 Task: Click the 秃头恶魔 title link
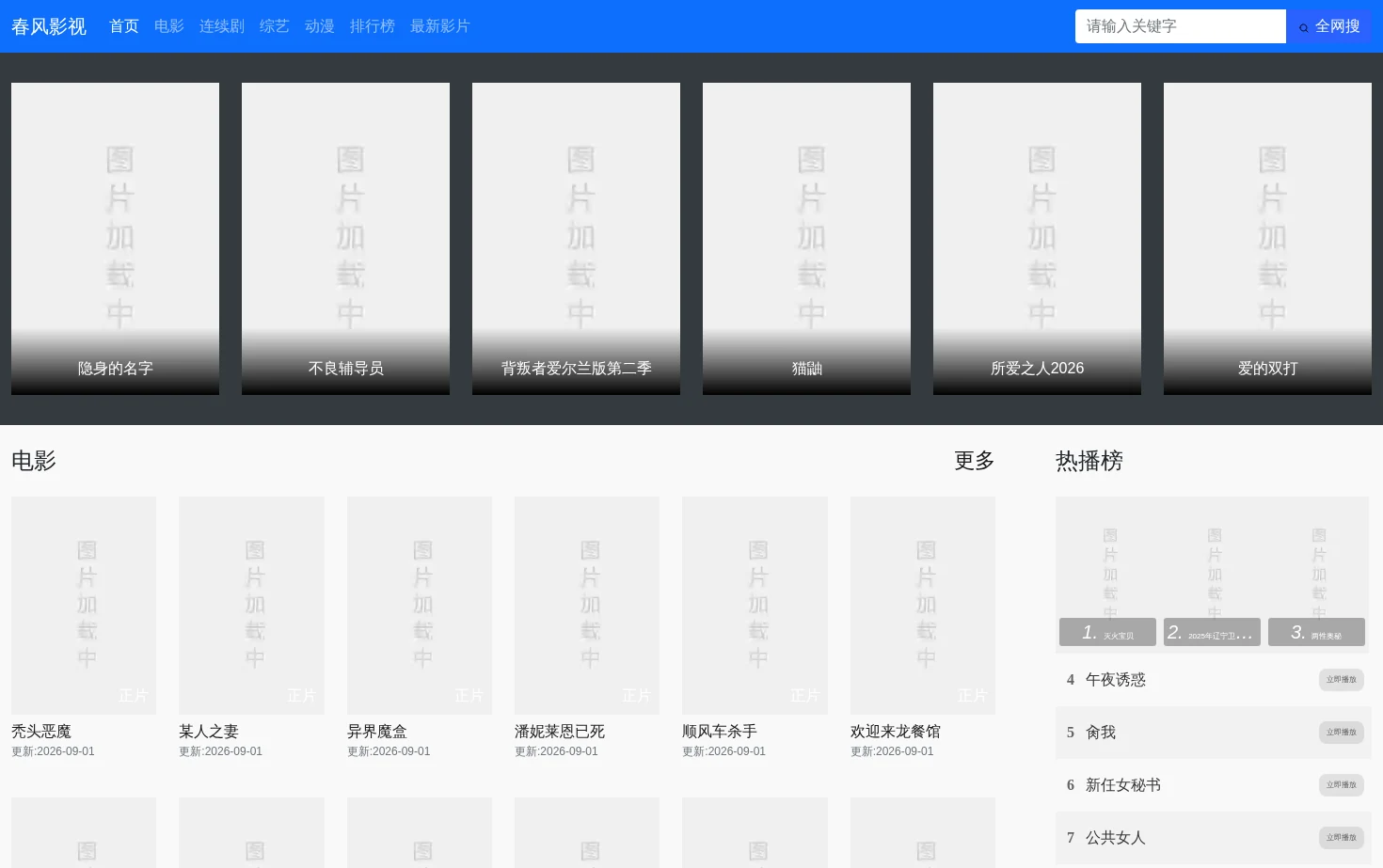(41, 732)
